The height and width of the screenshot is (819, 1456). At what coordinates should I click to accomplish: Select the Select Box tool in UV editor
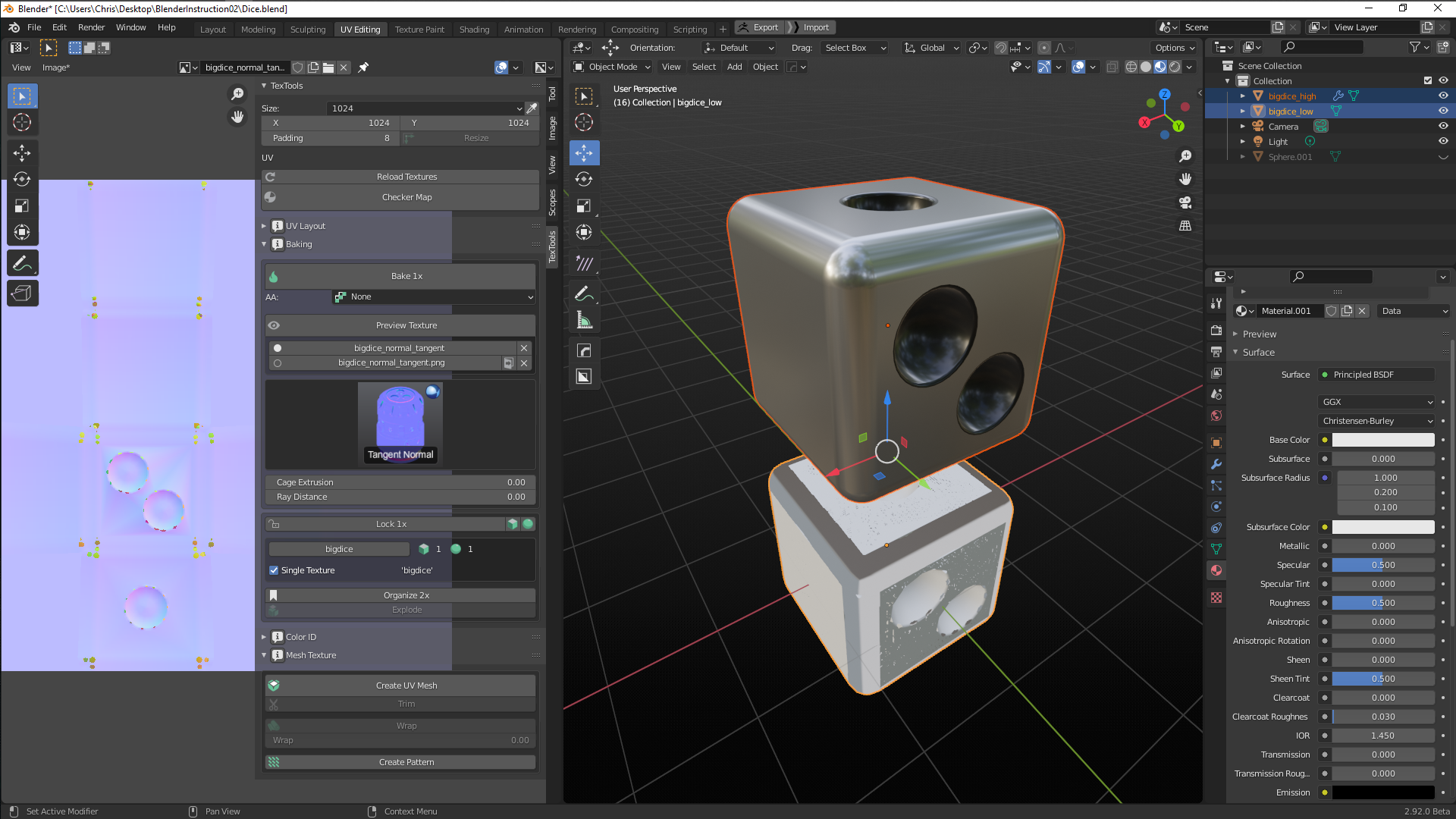[22, 96]
